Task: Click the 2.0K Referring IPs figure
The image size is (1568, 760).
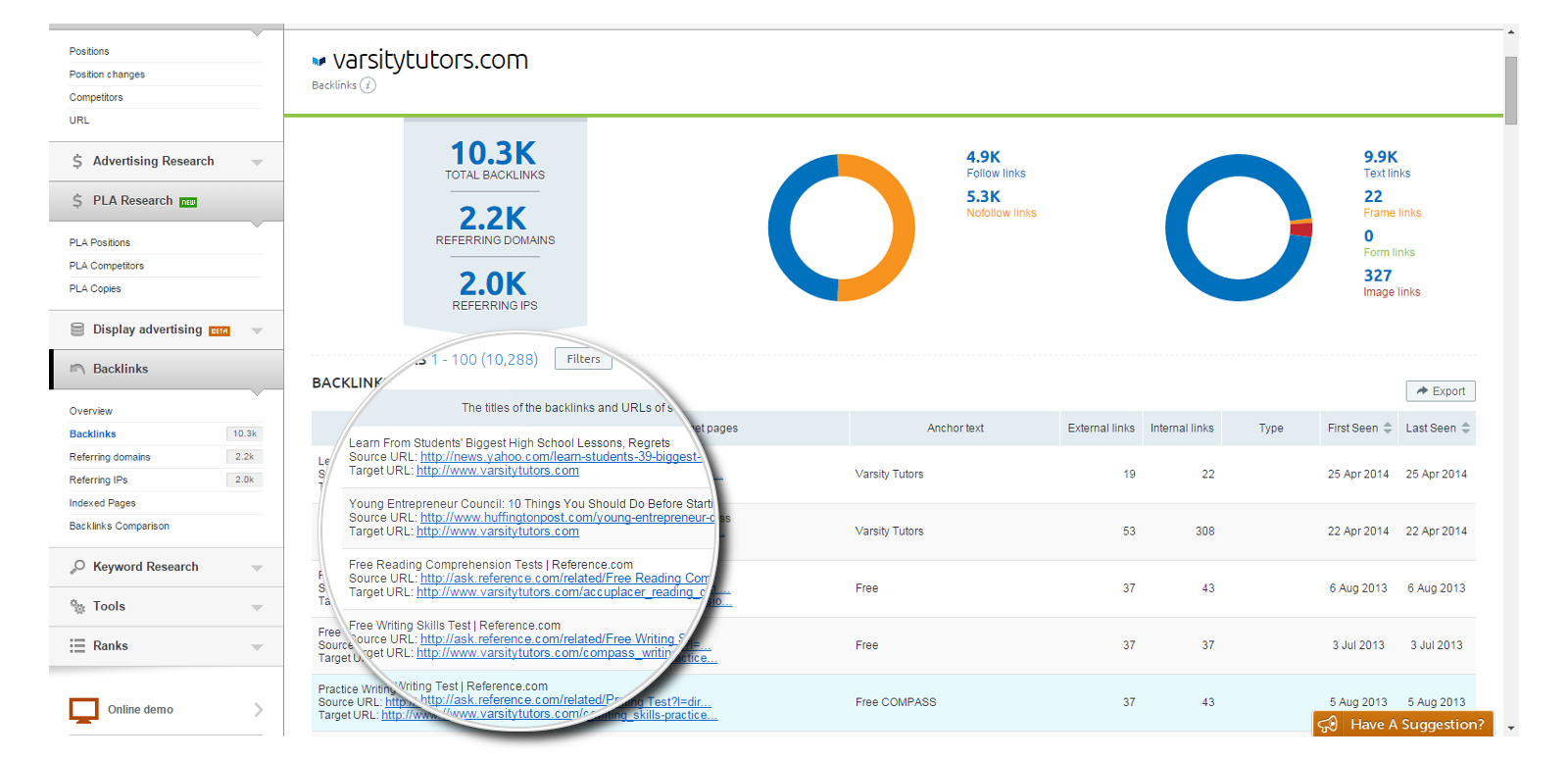Action: pyautogui.click(x=493, y=283)
